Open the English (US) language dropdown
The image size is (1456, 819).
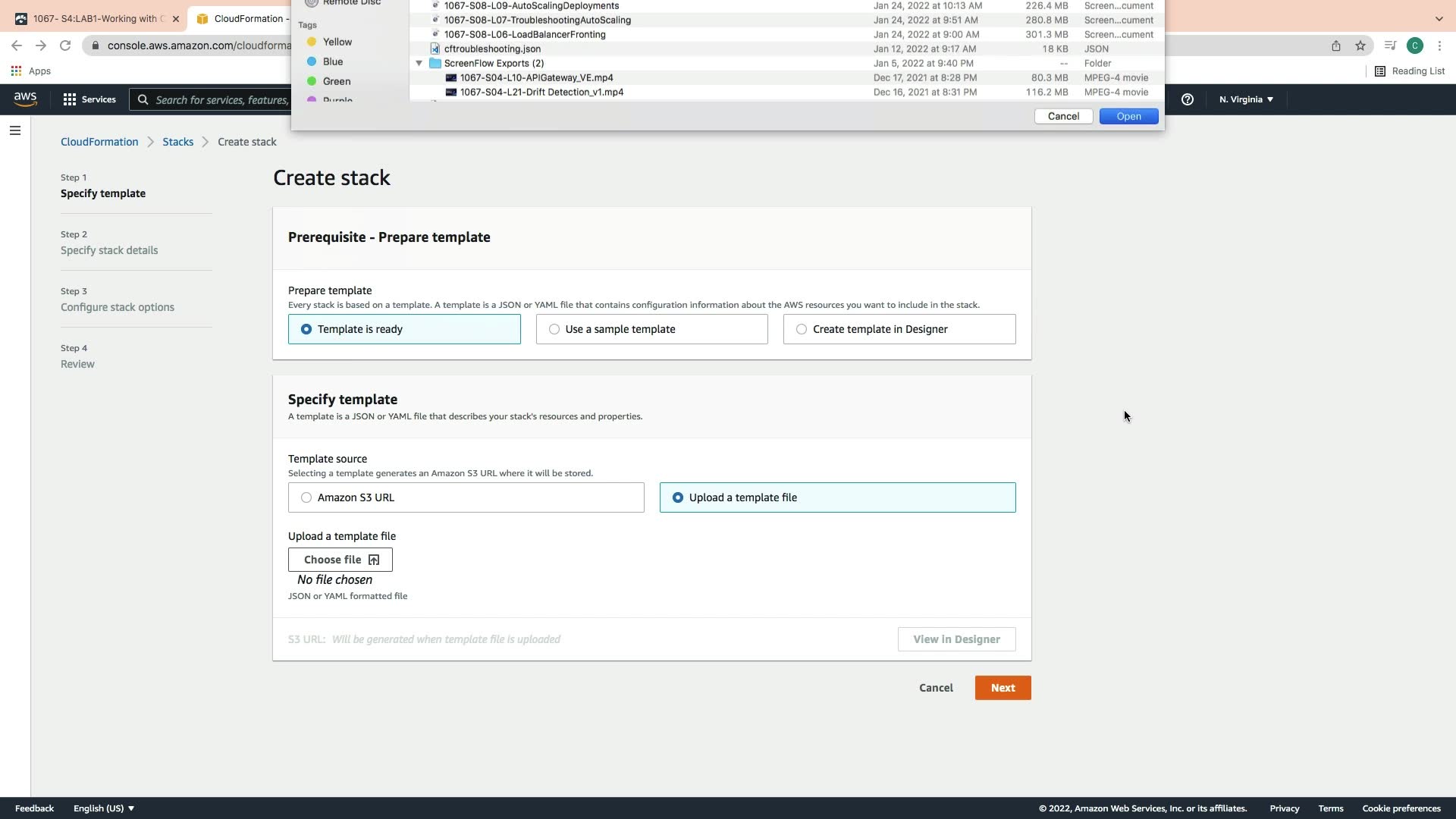[104, 808]
